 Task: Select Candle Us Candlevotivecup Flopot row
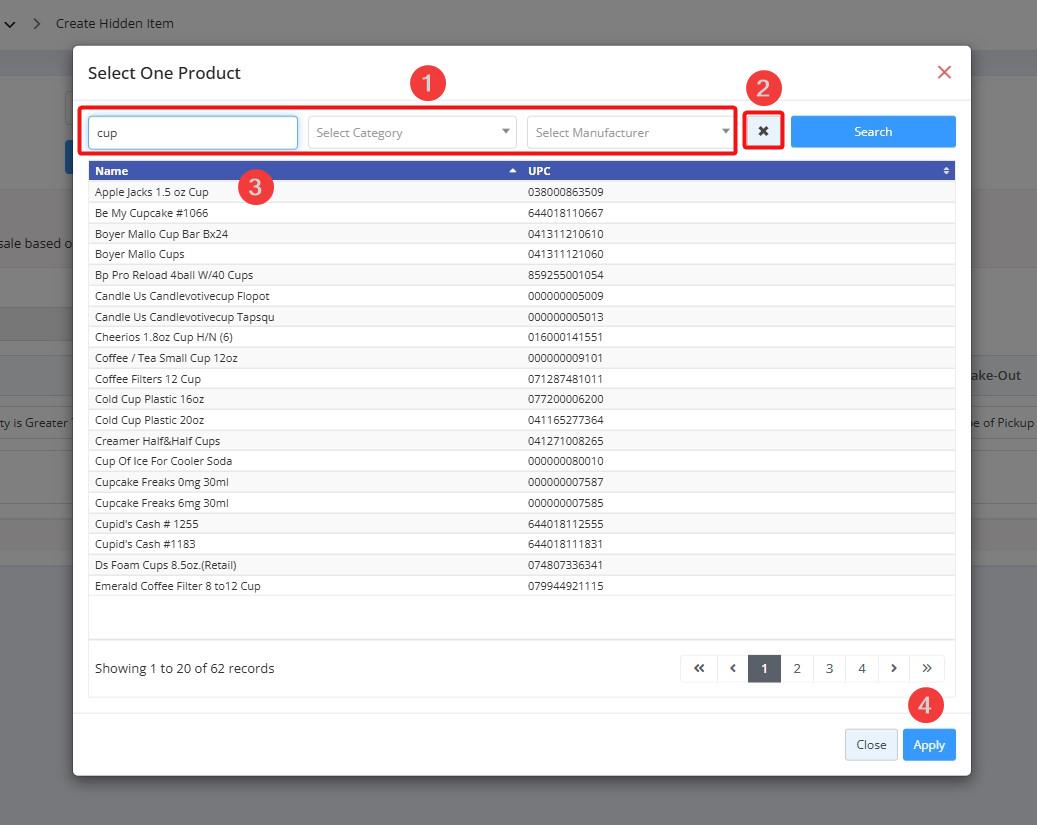point(522,296)
